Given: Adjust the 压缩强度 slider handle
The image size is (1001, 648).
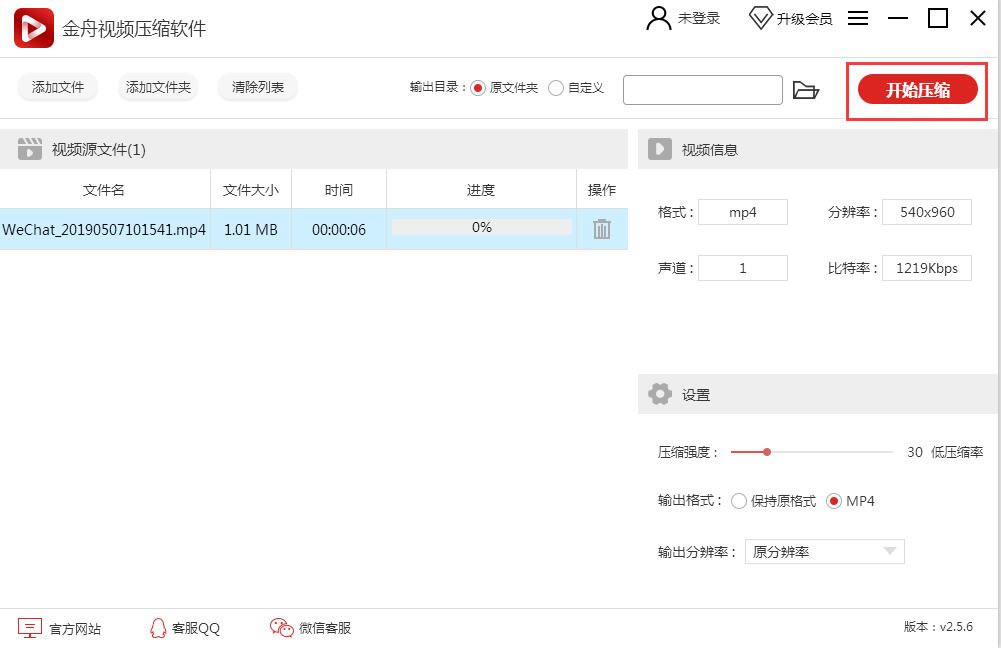Looking at the screenshot, I should click(x=769, y=452).
